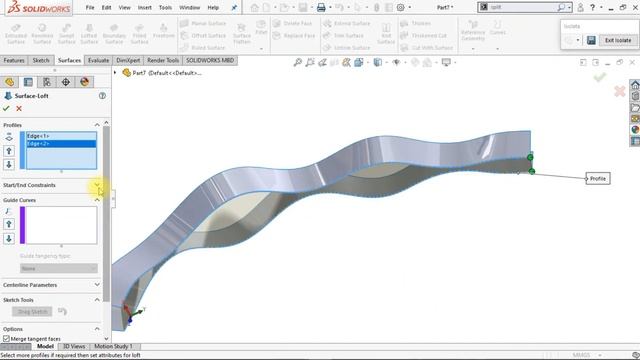The height and width of the screenshot is (360, 640).
Task: Expand Start/End Constraints section
Action: coord(97,185)
